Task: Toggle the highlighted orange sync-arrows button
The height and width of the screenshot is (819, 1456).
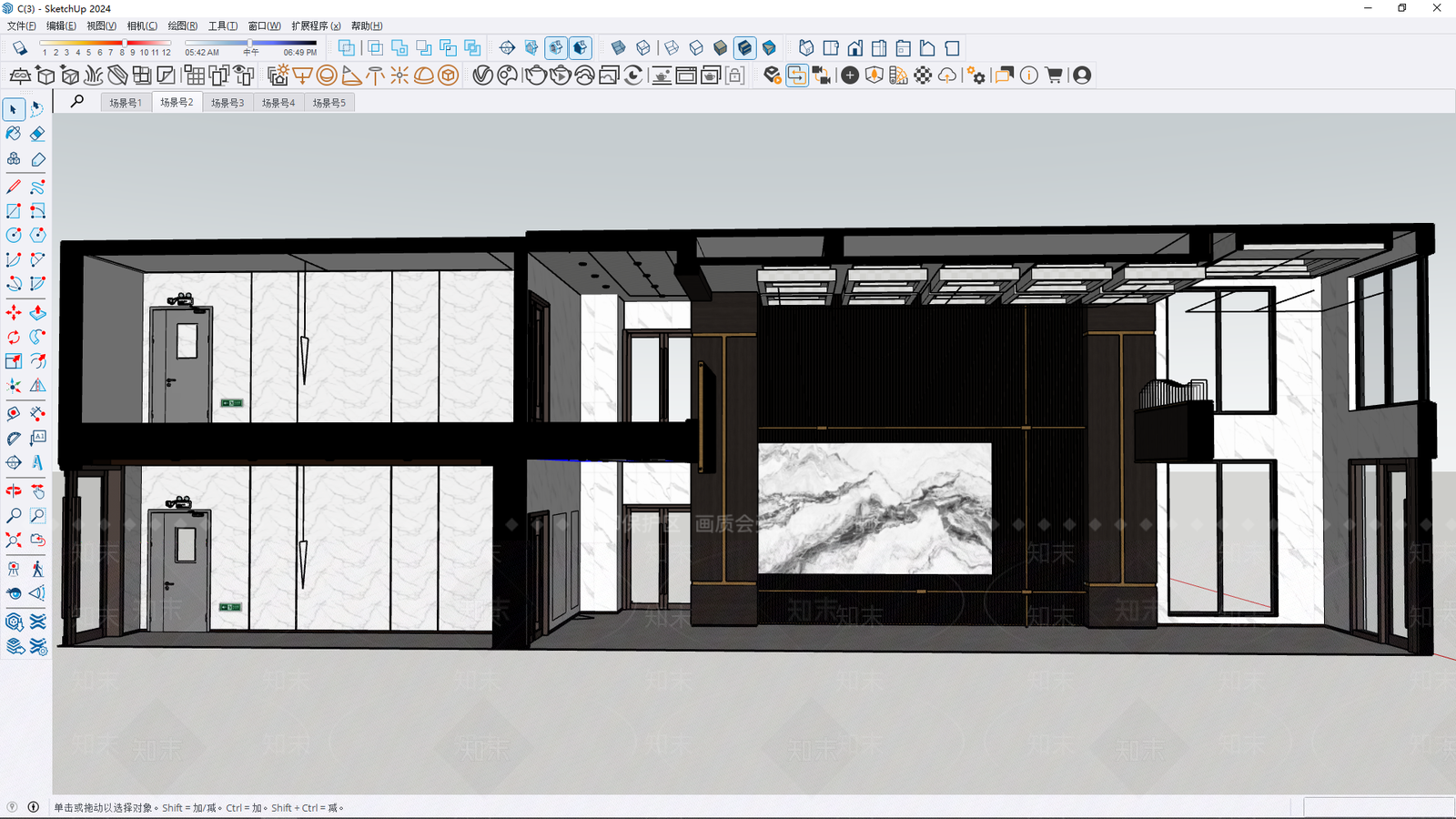Action: click(x=797, y=76)
